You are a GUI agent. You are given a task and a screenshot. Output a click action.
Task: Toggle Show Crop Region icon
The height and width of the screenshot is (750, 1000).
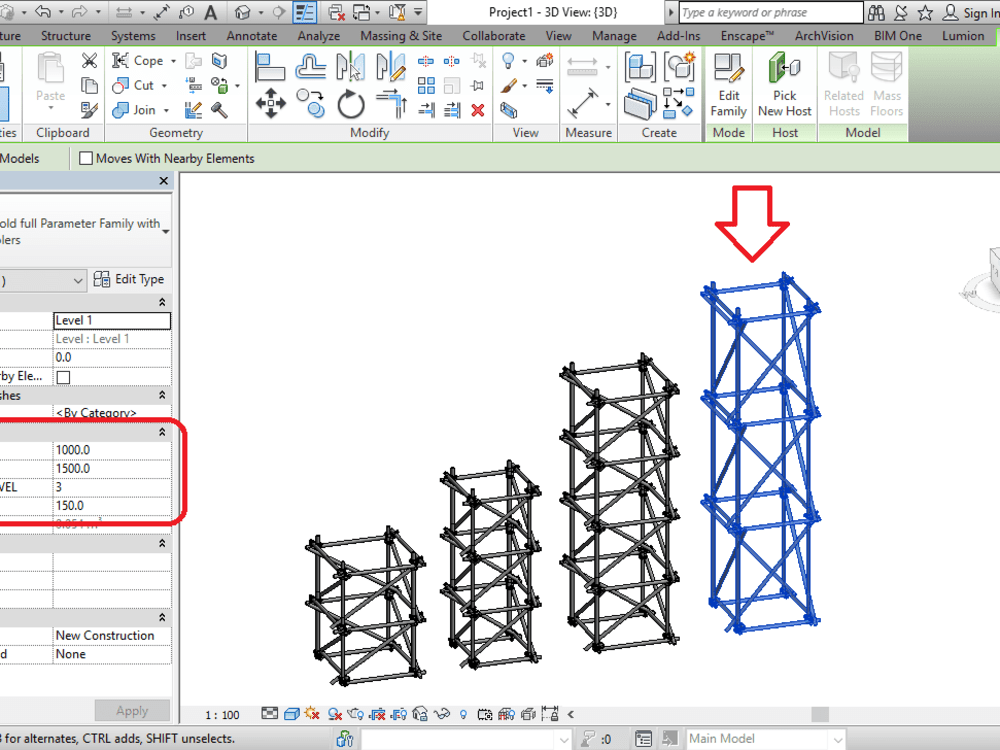click(x=399, y=714)
